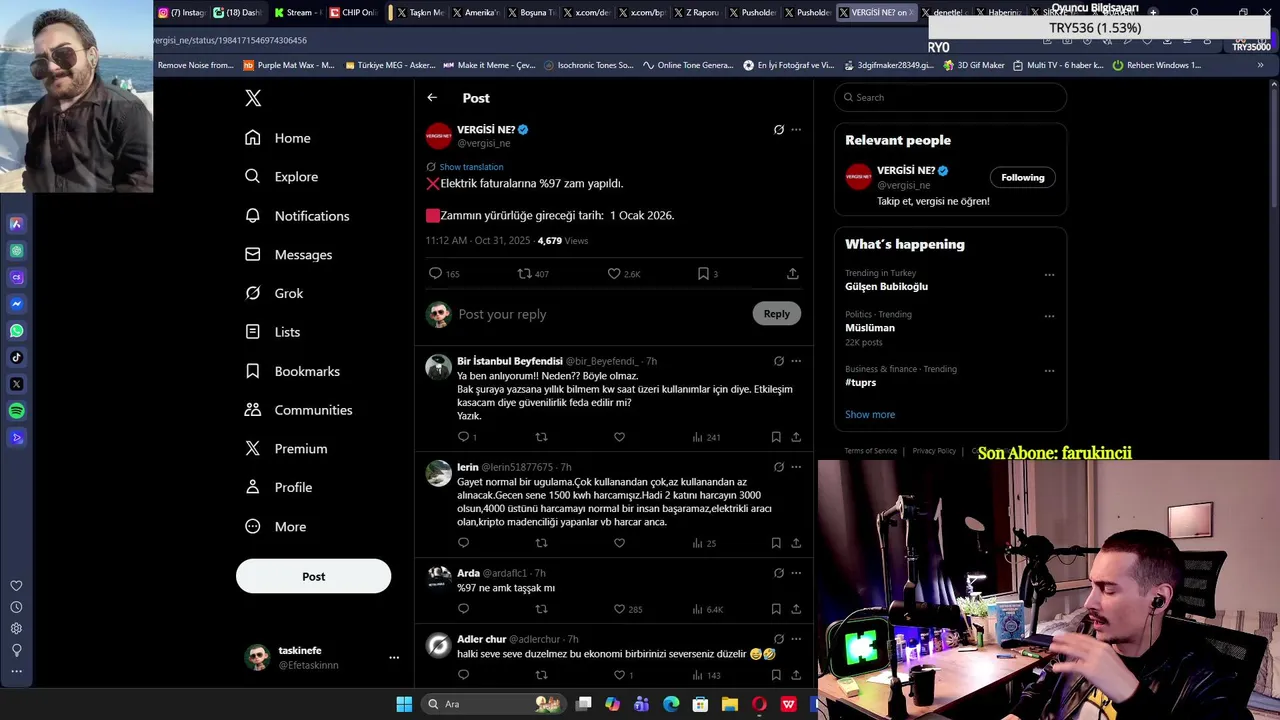The image size is (1280, 720).
Task: View analytics showing 6.4K views on Arda's reply
Action: point(707,609)
